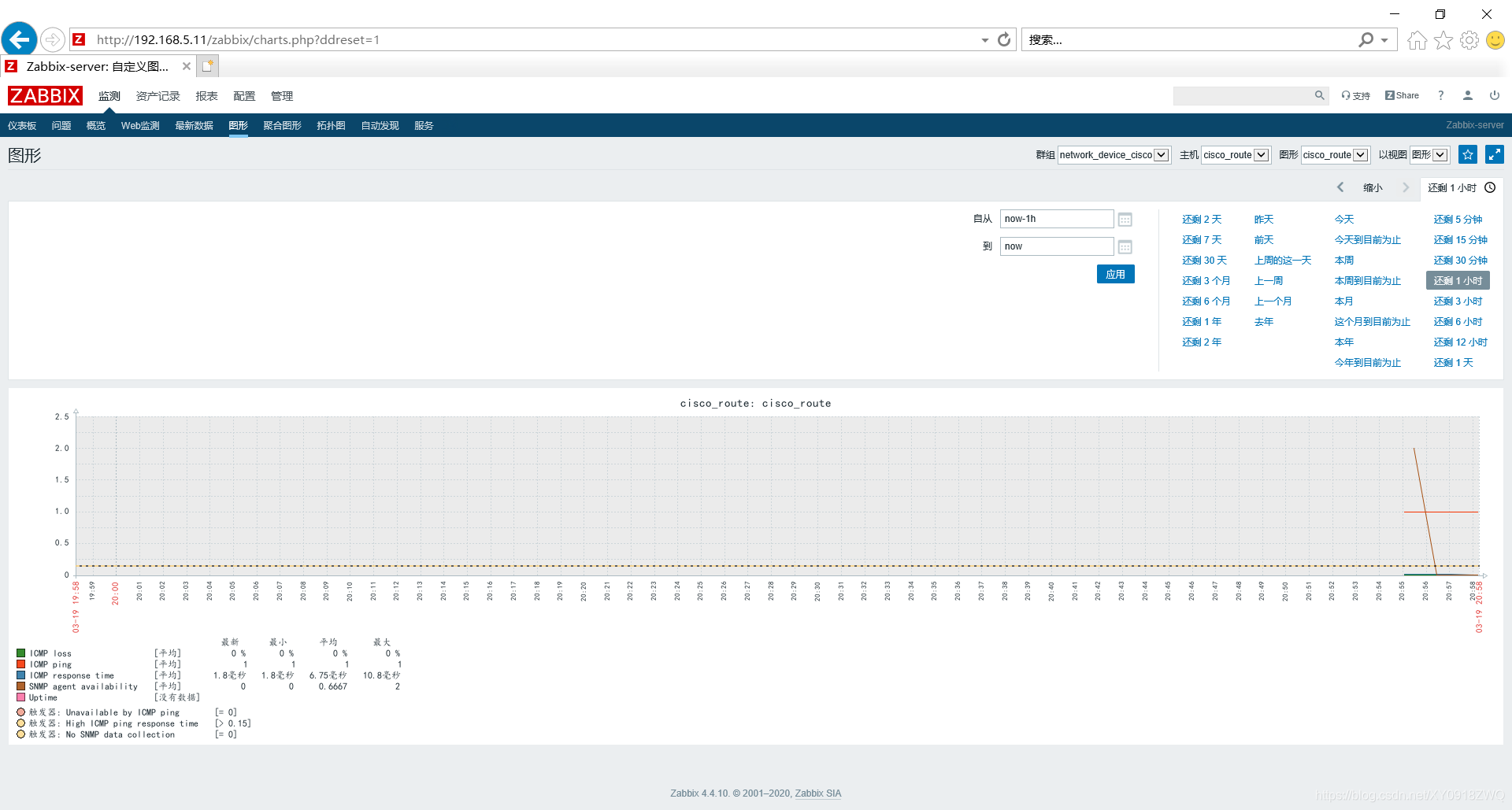Screen dimensions: 1512x810
Task: Open browser favorites star icon
Action: (x=1443, y=39)
